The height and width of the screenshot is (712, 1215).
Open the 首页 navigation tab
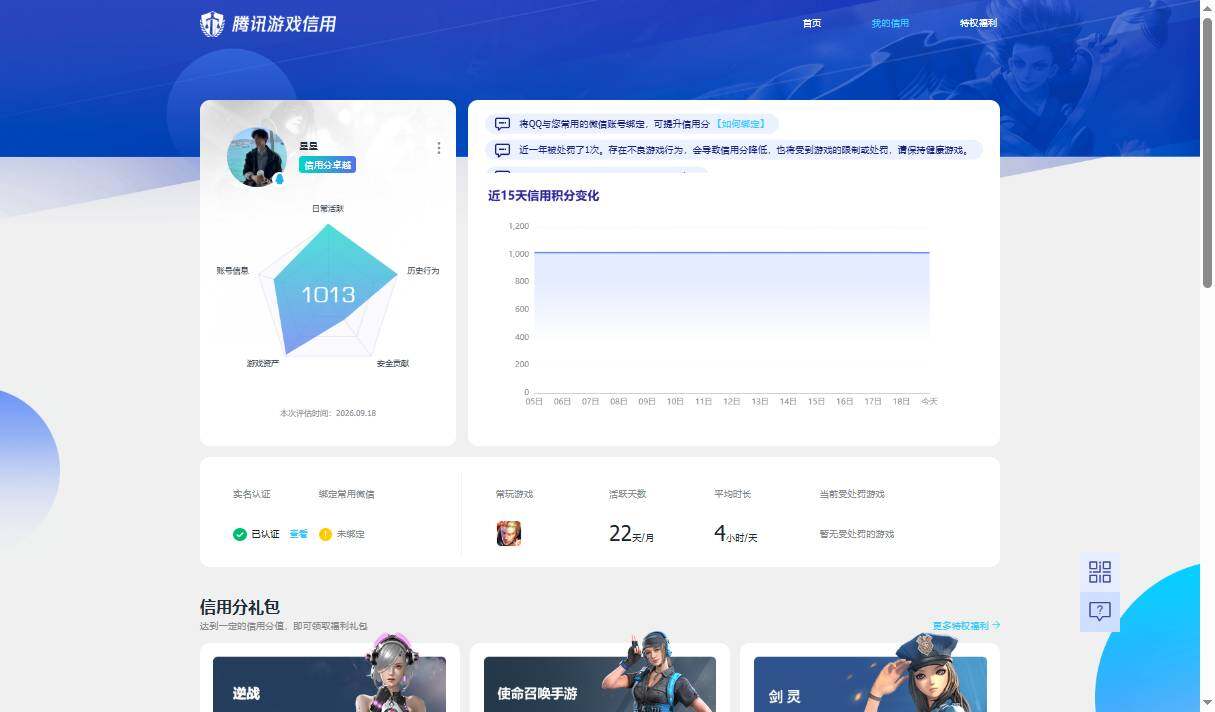click(x=812, y=23)
